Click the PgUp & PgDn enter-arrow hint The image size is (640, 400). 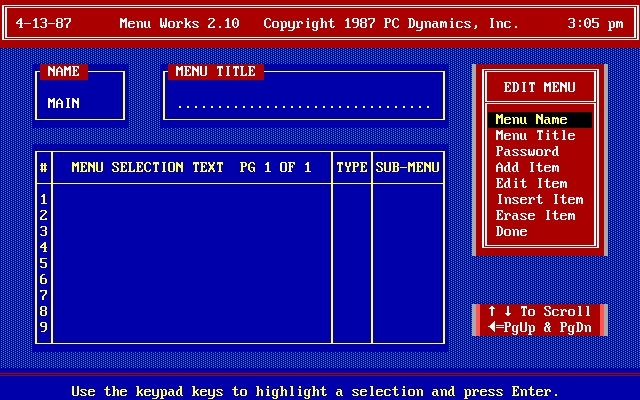(x=540, y=327)
